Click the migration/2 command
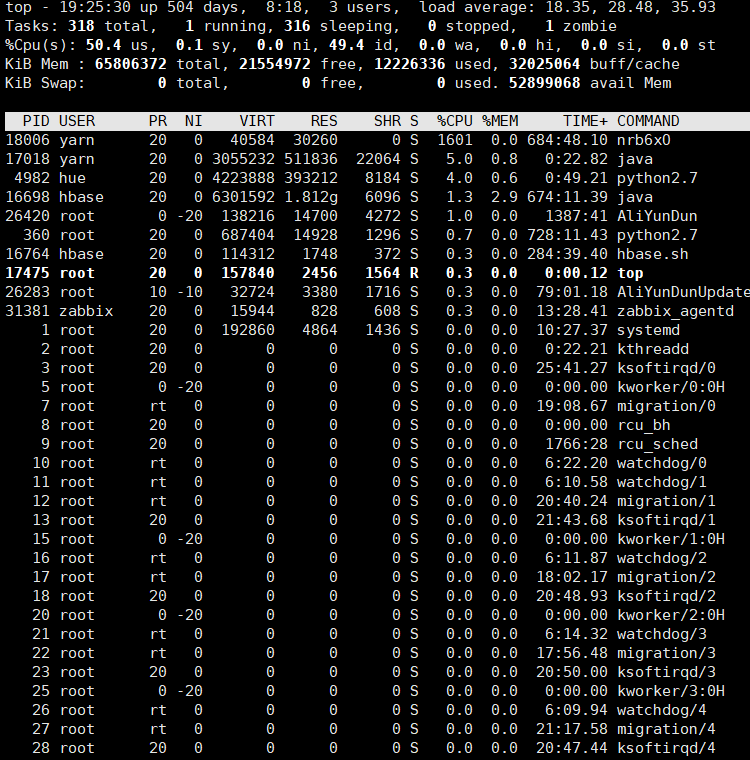The width and height of the screenshot is (750, 760). click(666, 577)
